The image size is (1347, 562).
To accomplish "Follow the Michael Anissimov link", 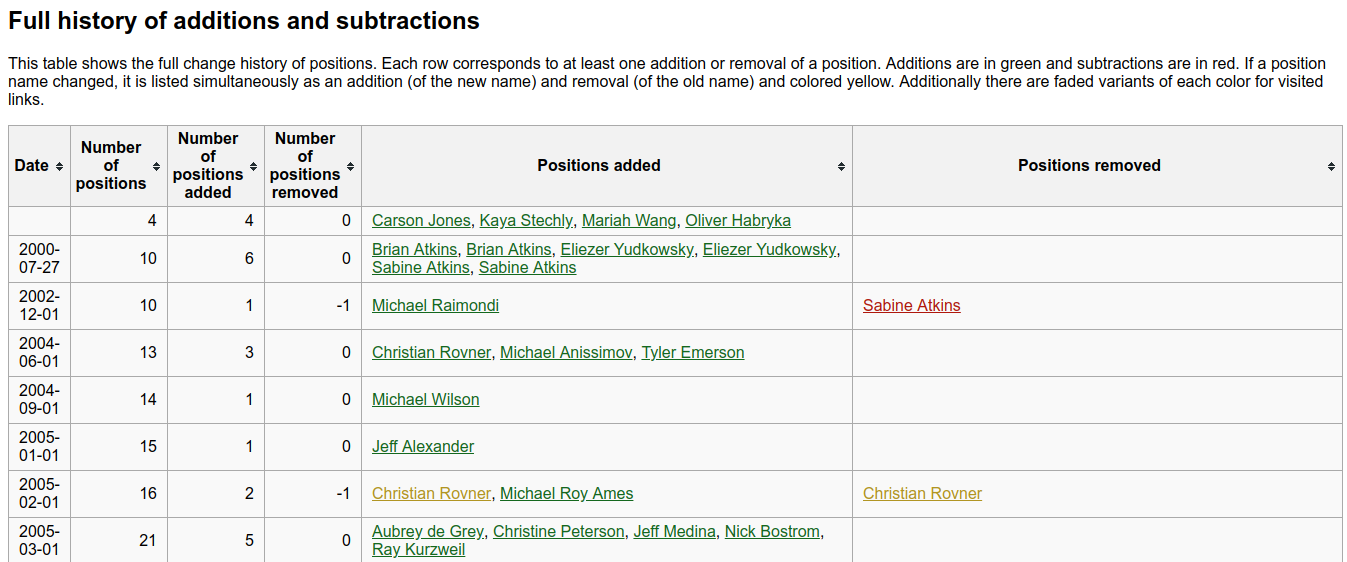I will 566,353.
